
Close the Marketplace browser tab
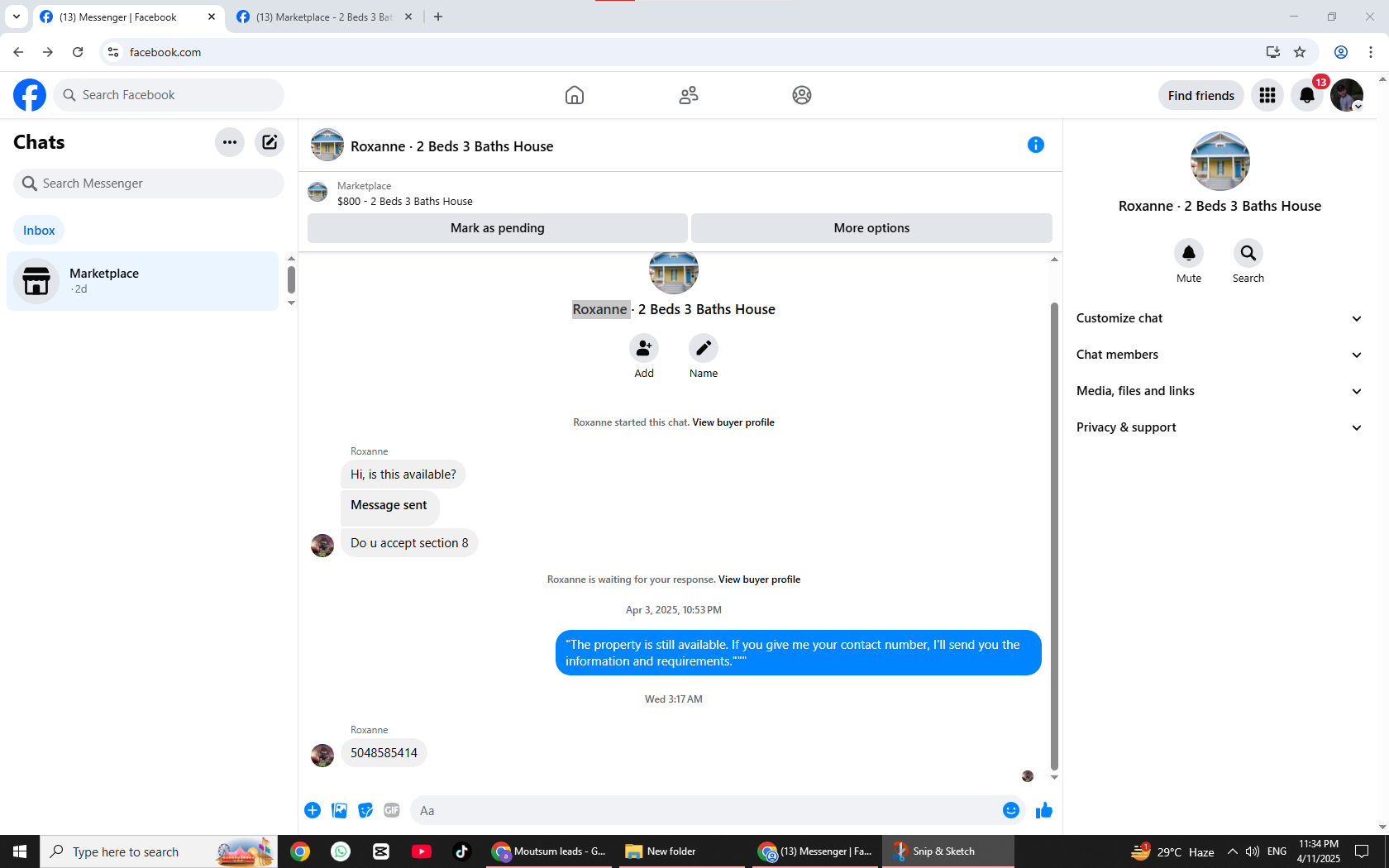[408, 17]
